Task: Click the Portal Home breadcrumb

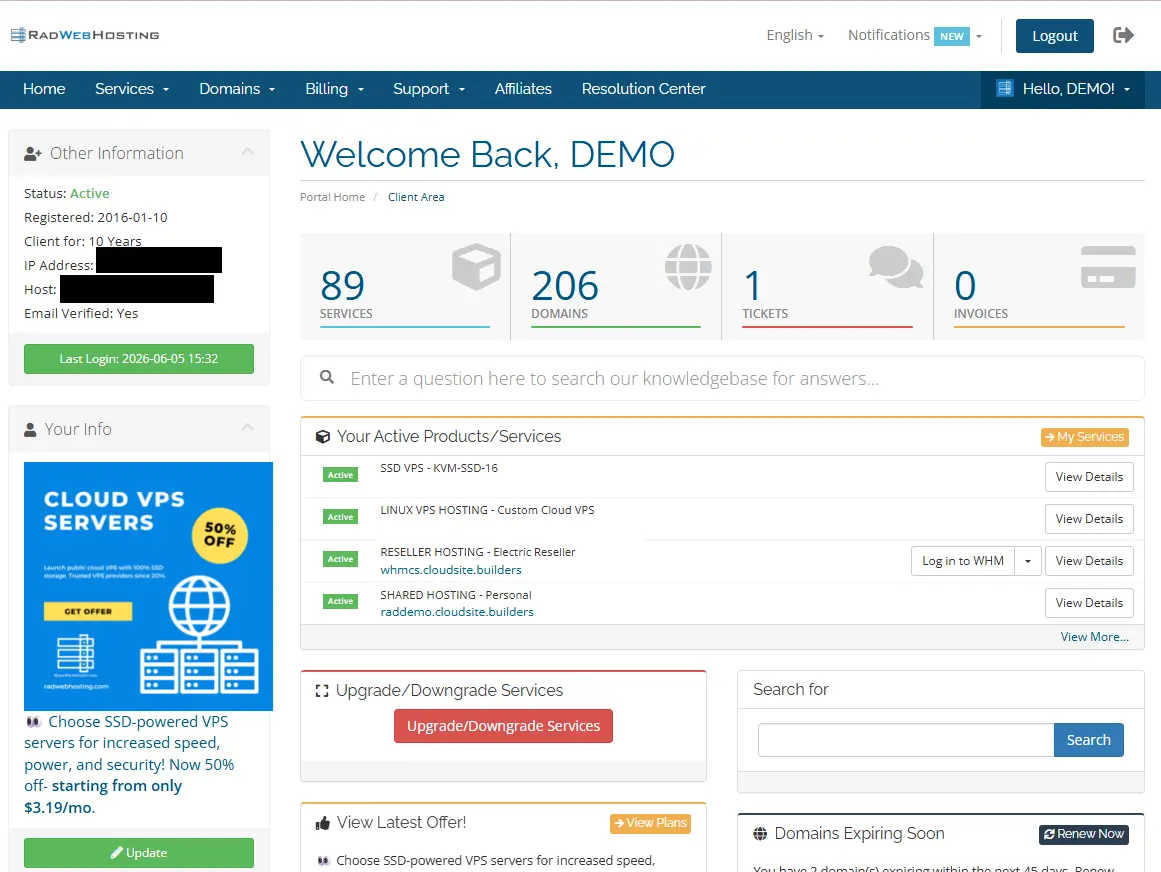Action: click(332, 198)
